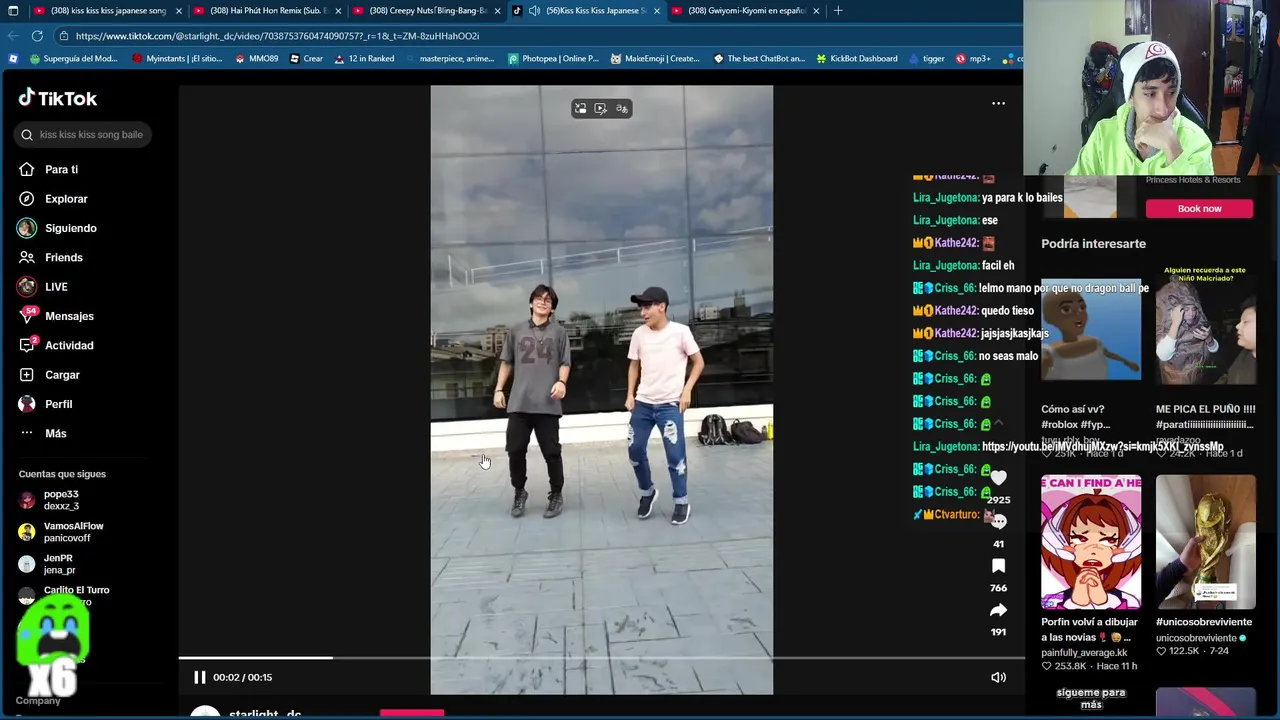The width and height of the screenshot is (1280, 720).
Task: Open the Myinstants bookmark
Action: coord(177,59)
